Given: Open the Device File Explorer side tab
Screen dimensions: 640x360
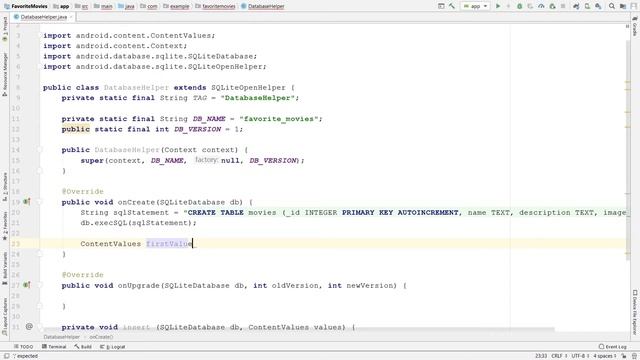Looking at the screenshot, I should point(635,313).
